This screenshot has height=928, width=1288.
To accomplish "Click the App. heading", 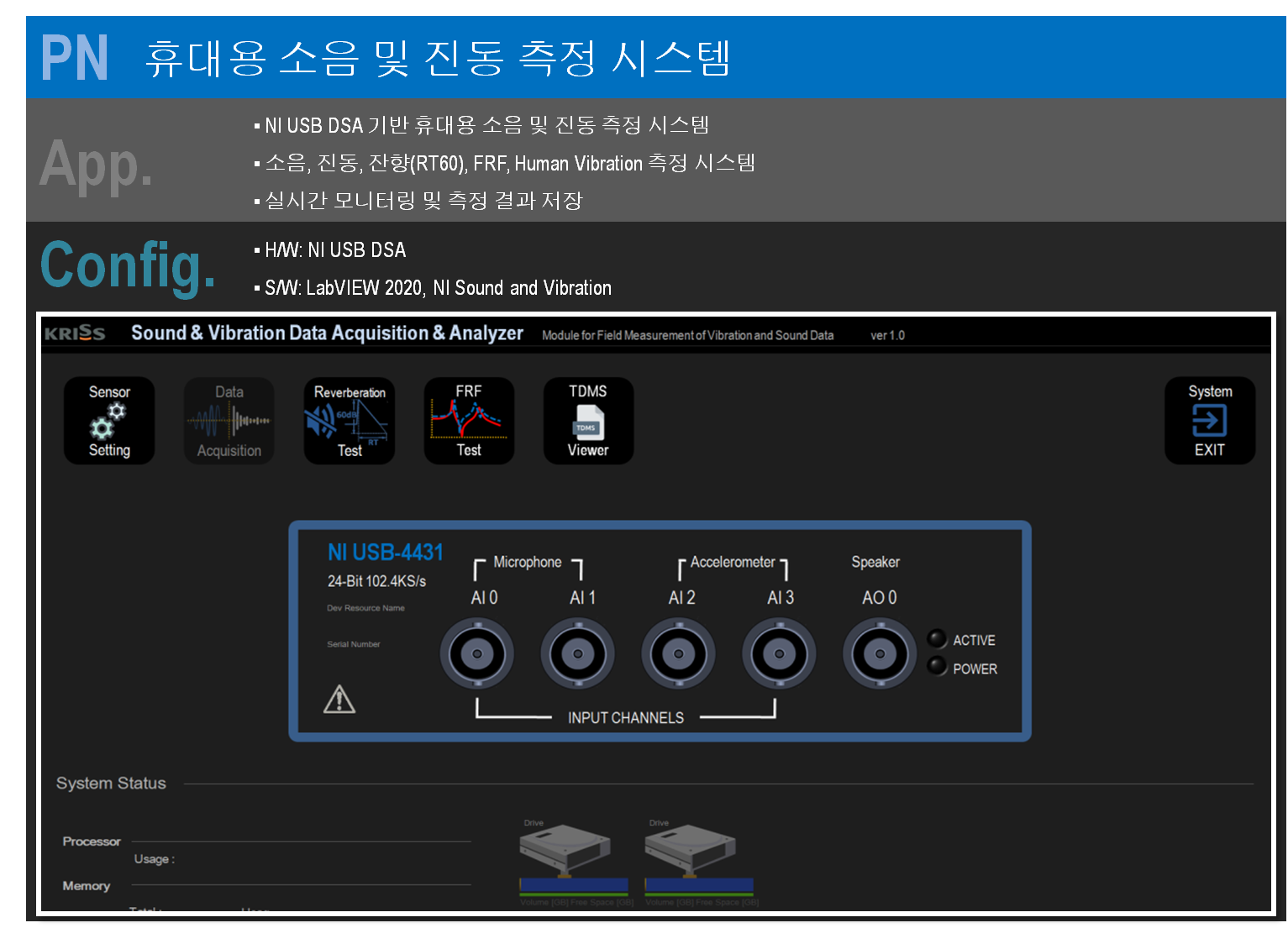I will (96, 165).
